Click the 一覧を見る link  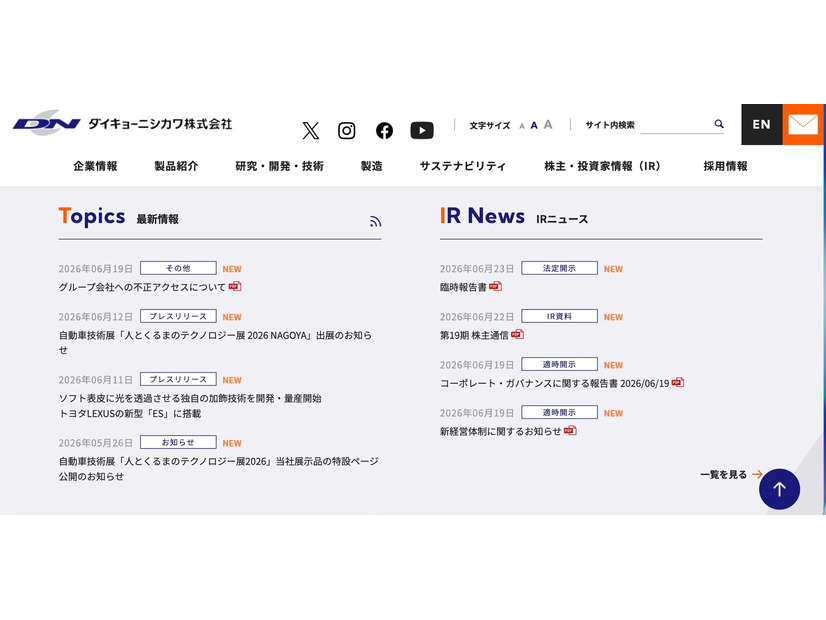(731, 475)
